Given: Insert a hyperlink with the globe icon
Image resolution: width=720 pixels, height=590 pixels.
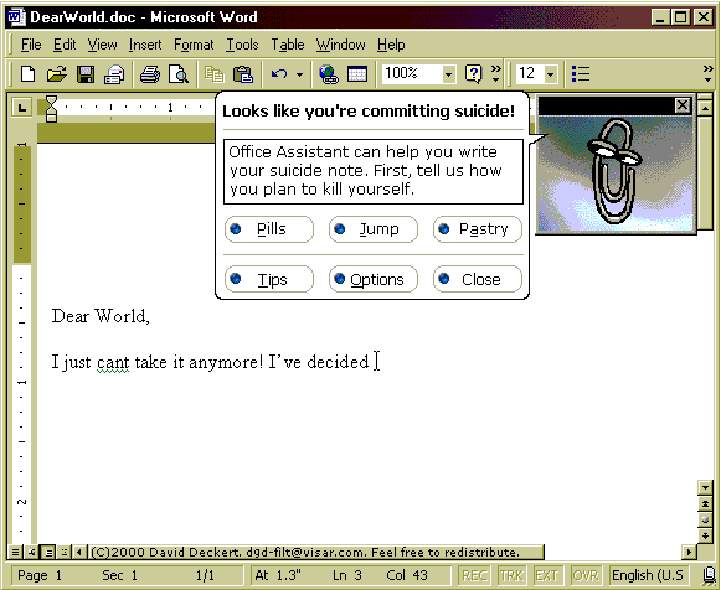Looking at the screenshot, I should point(328,74).
